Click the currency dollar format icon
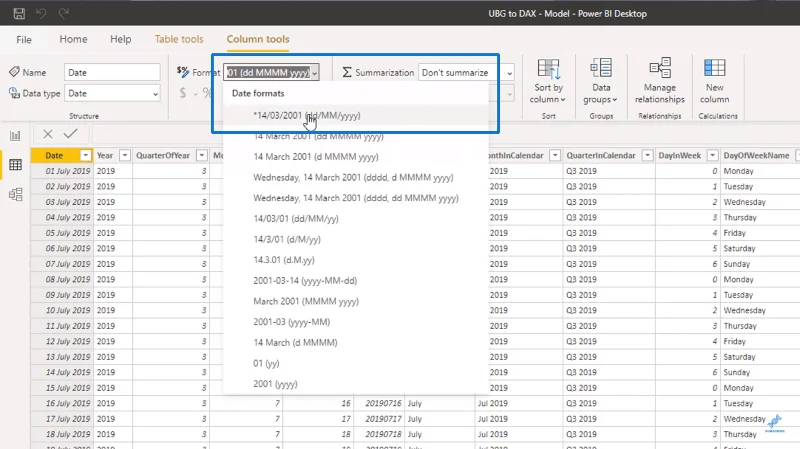Viewport: 800px width, 449px height. tap(183, 93)
